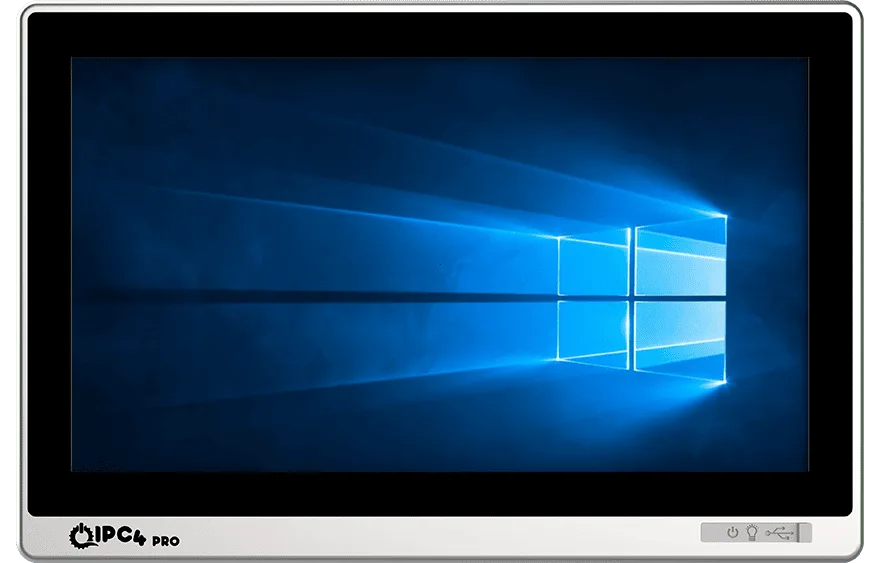Click the PRO label on bezel
This screenshot has height=563, width=880.
[x=166, y=541]
